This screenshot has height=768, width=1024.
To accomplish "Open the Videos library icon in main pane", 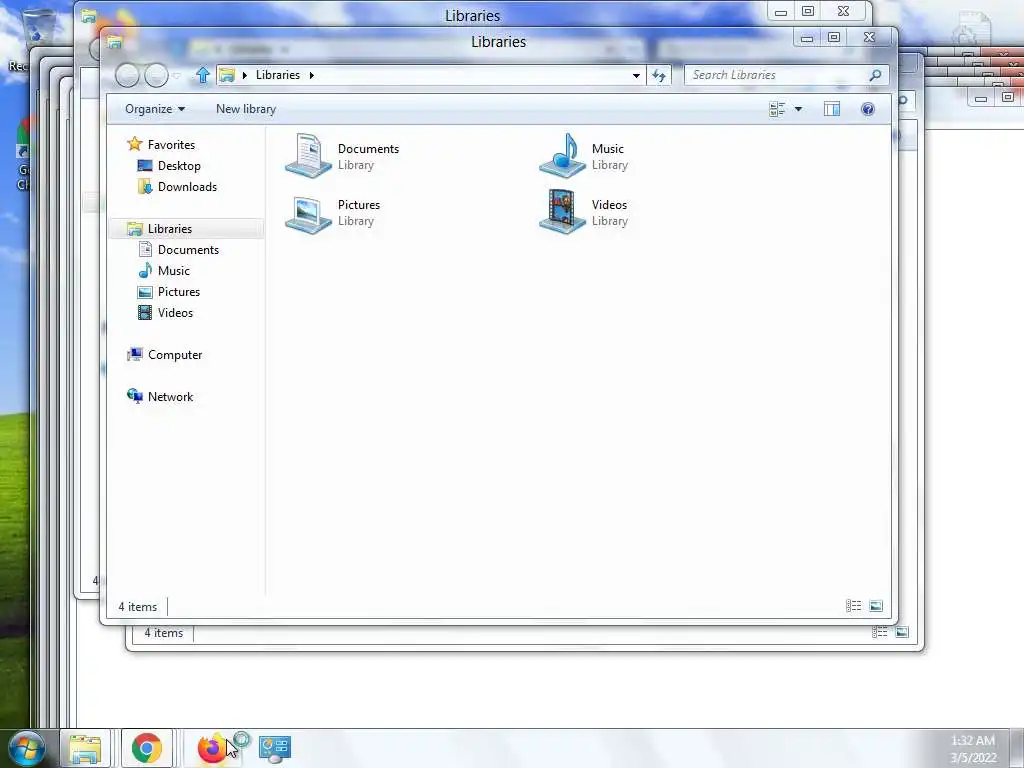I will 562,212.
